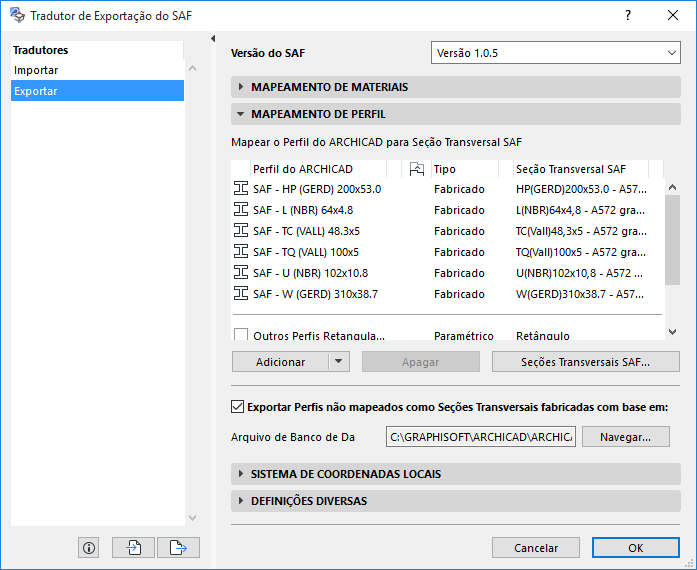This screenshot has width=697, height=570.
Task: Open the Adicionar button dropdown arrow
Action: click(339, 361)
